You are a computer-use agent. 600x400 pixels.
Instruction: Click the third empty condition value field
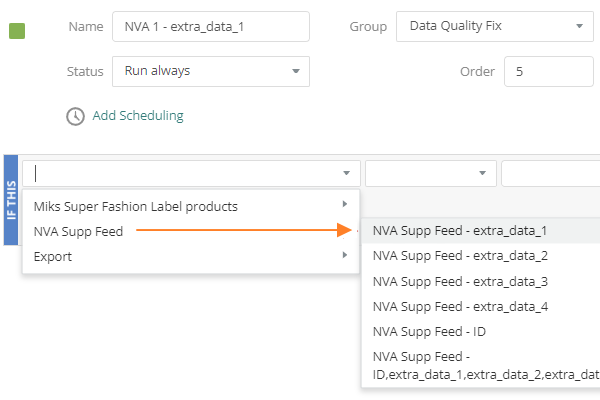[550, 173]
